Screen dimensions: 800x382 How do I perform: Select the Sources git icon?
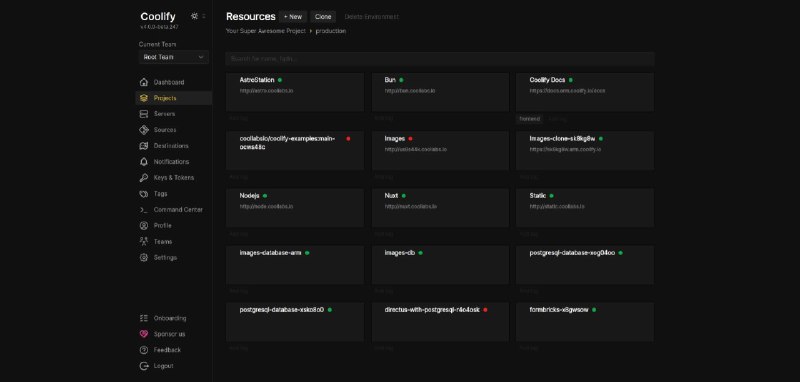(x=144, y=130)
